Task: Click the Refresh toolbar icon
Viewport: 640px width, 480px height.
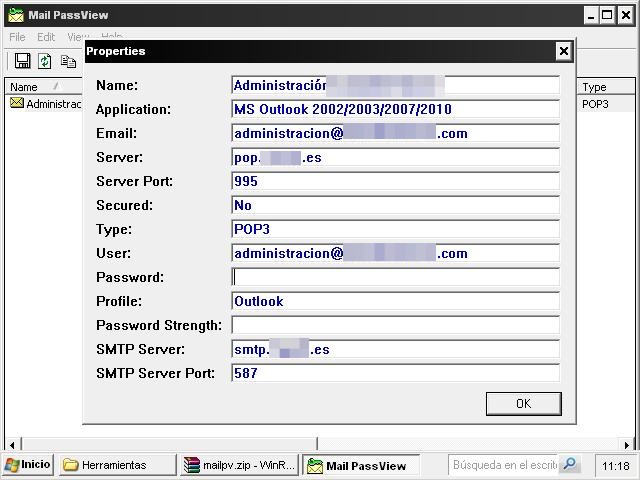Action: [x=45, y=61]
